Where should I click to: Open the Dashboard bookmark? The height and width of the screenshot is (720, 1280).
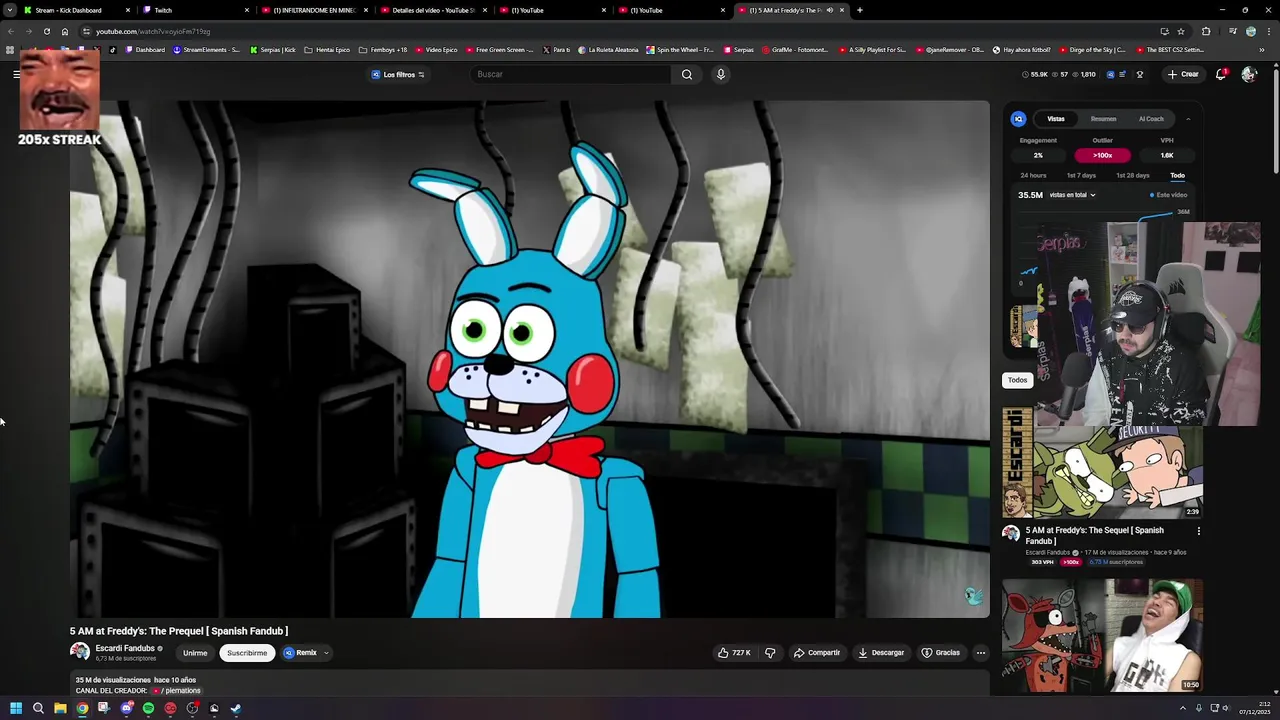pyautogui.click(x=145, y=49)
